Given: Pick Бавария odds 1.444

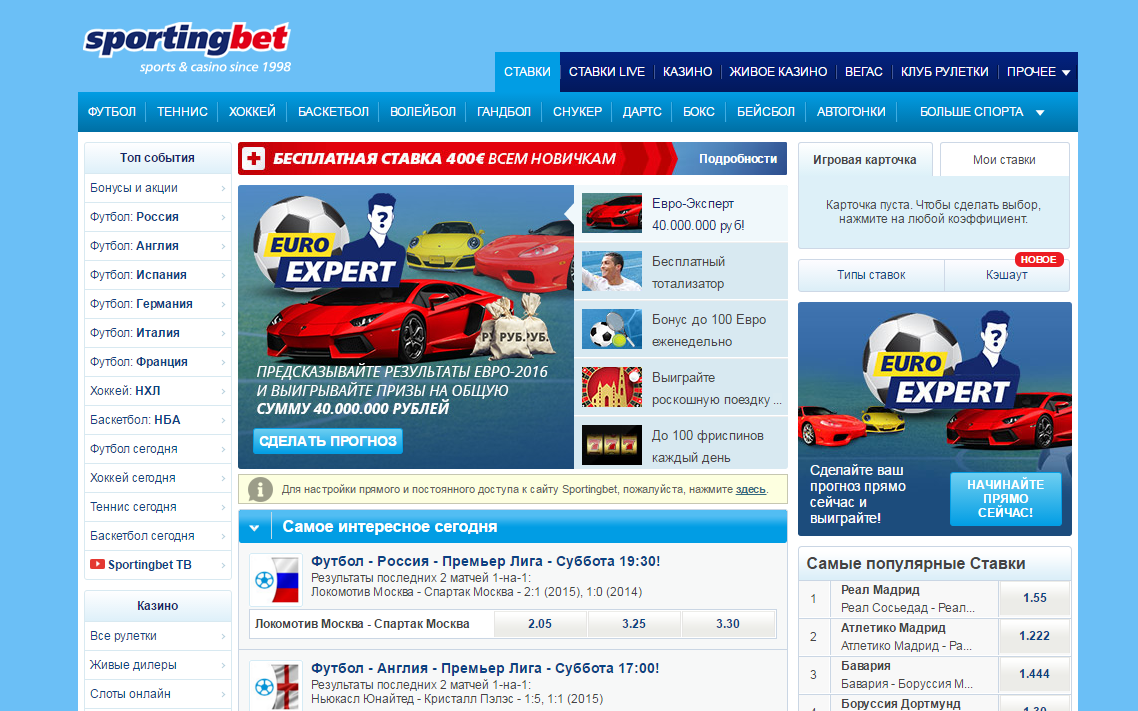Looking at the screenshot, I should pos(1034,674).
